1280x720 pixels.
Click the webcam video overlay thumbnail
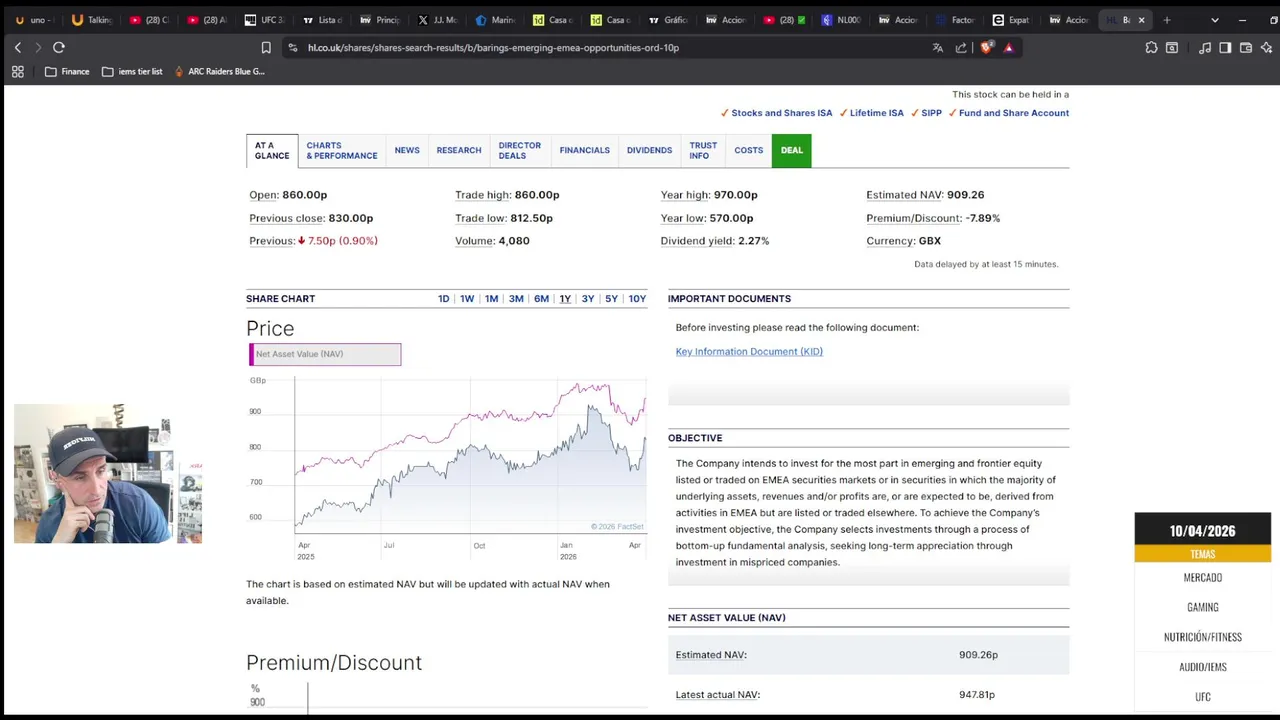(x=108, y=473)
